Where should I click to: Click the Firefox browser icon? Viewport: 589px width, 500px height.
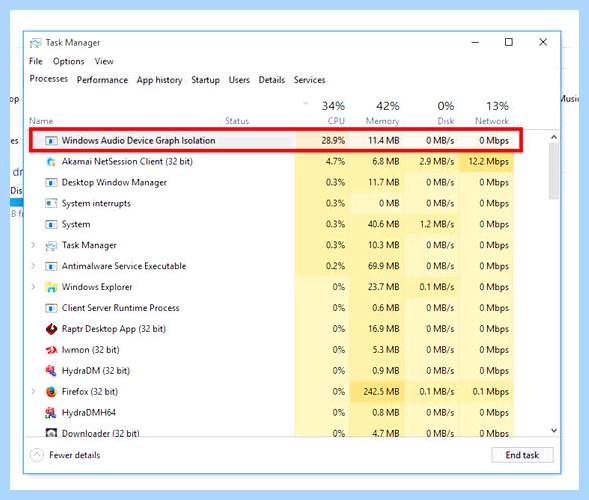click(51, 392)
